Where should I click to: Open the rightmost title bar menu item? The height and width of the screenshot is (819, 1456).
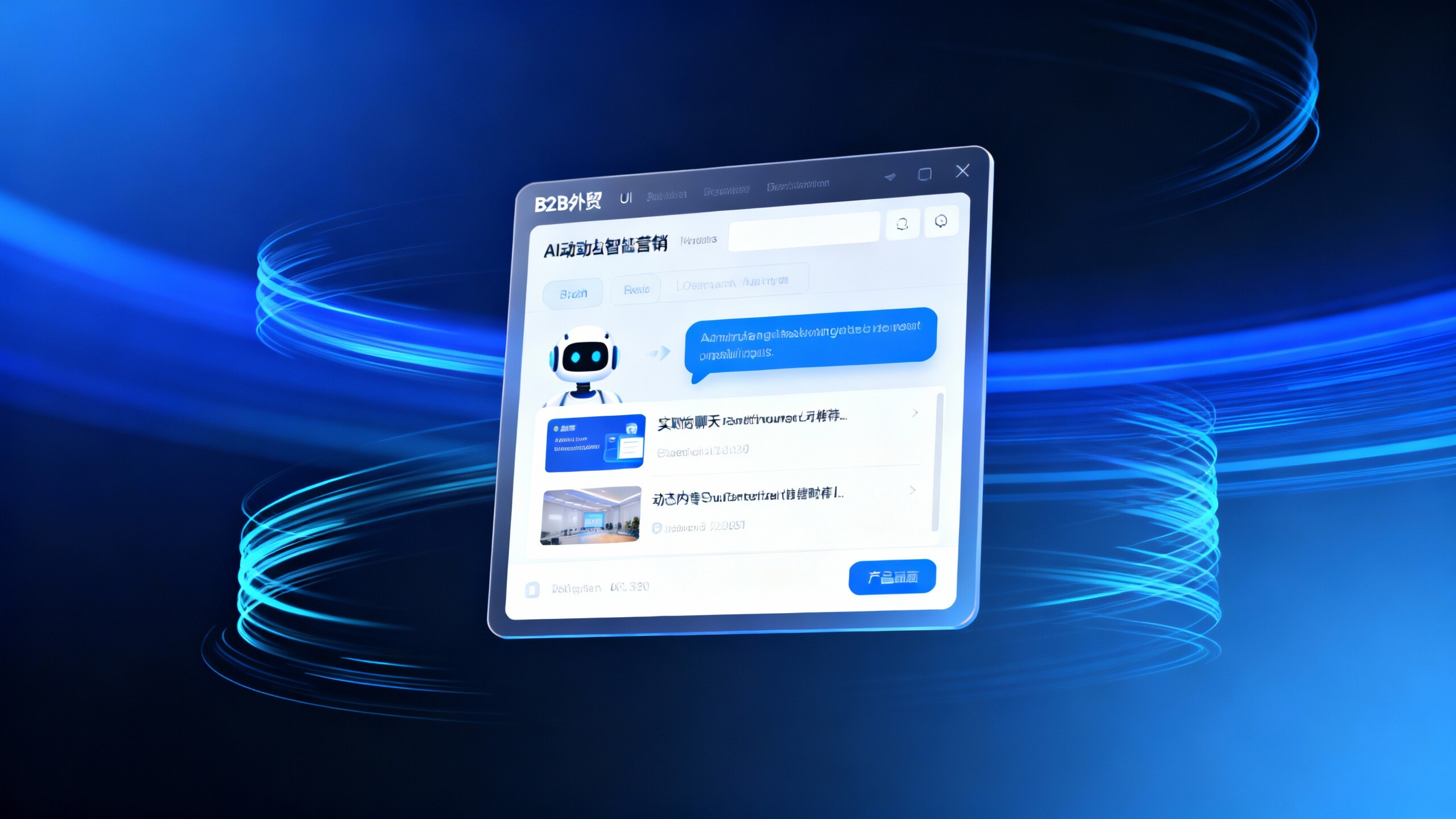click(x=797, y=185)
